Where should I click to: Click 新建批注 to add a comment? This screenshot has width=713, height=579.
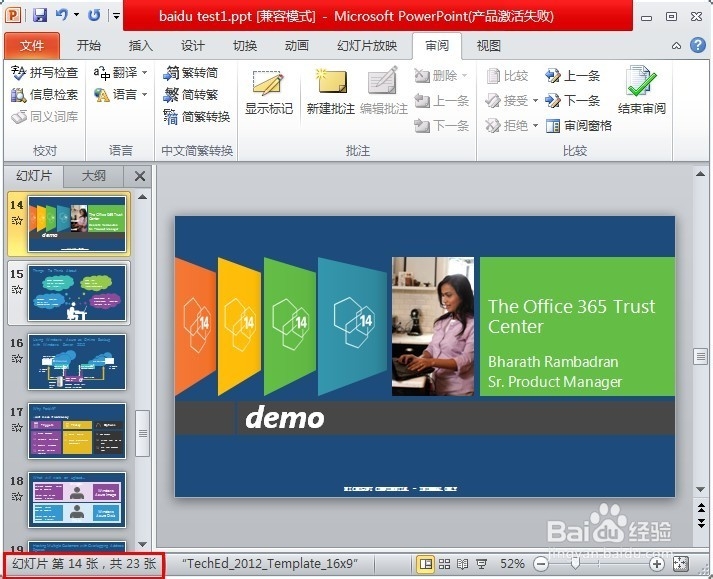click(x=331, y=92)
